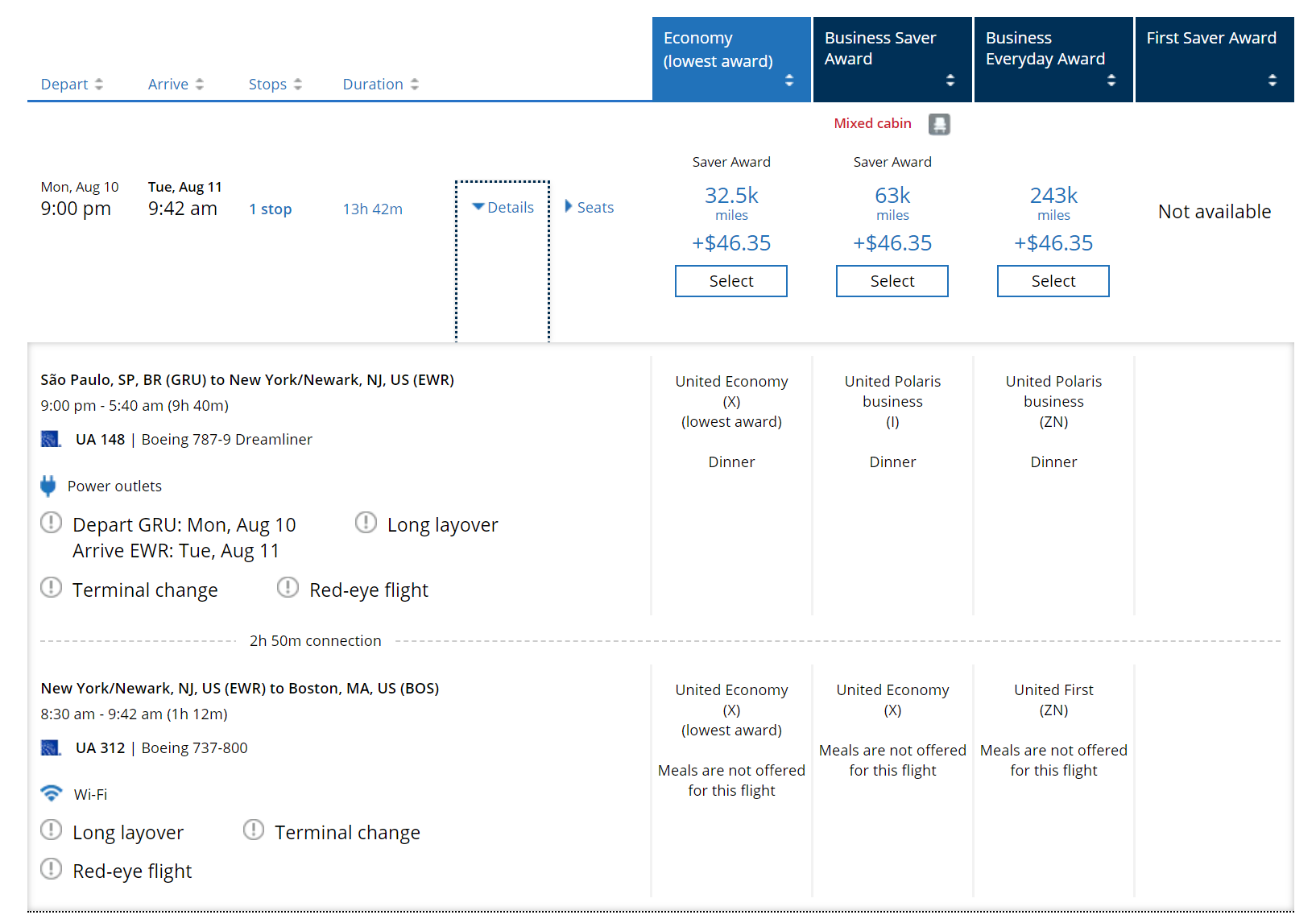The width and height of the screenshot is (1316, 919).
Task: Click the UA 148 flight number
Action: (100, 439)
